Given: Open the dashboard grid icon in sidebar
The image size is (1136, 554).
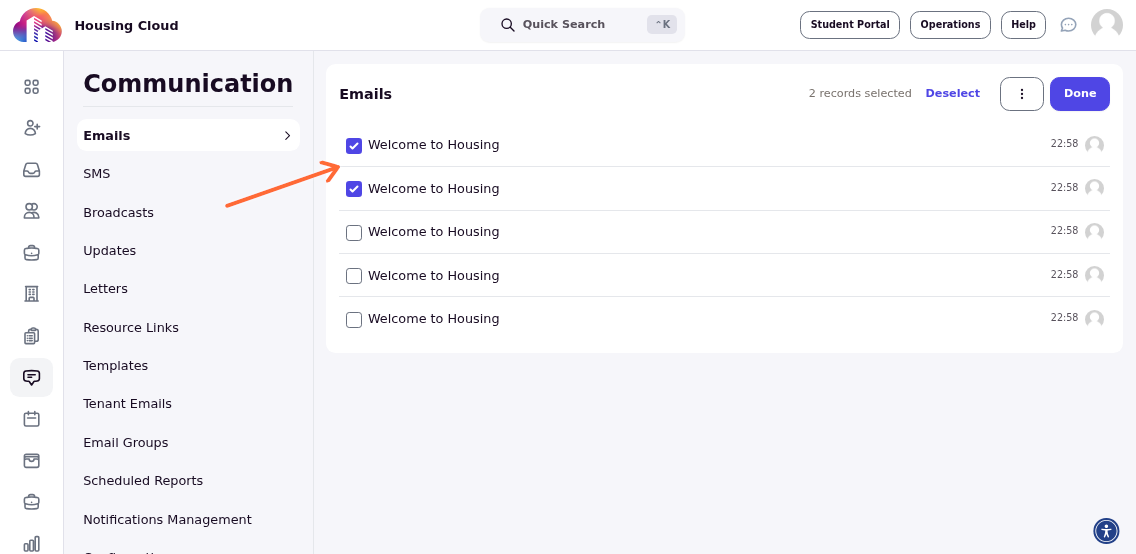Looking at the screenshot, I should point(31,87).
